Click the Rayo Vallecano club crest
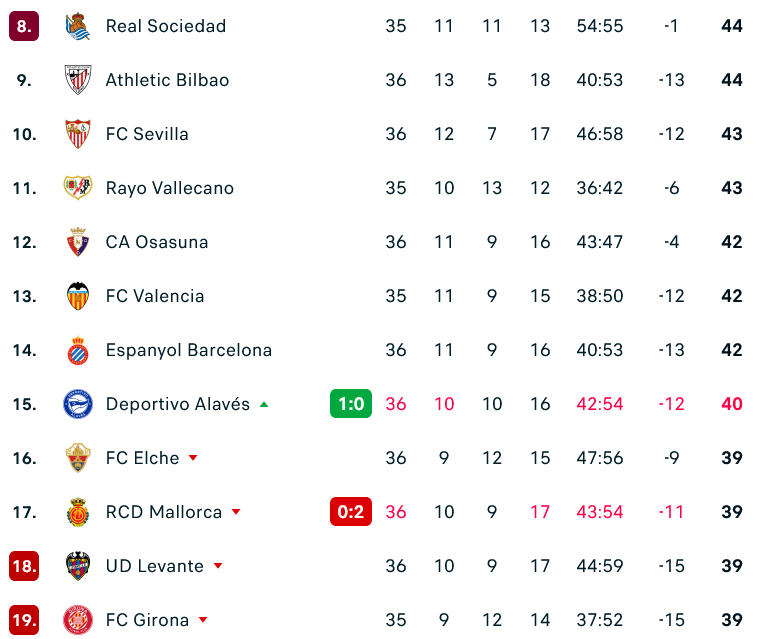The height and width of the screenshot is (639, 769). click(x=78, y=188)
